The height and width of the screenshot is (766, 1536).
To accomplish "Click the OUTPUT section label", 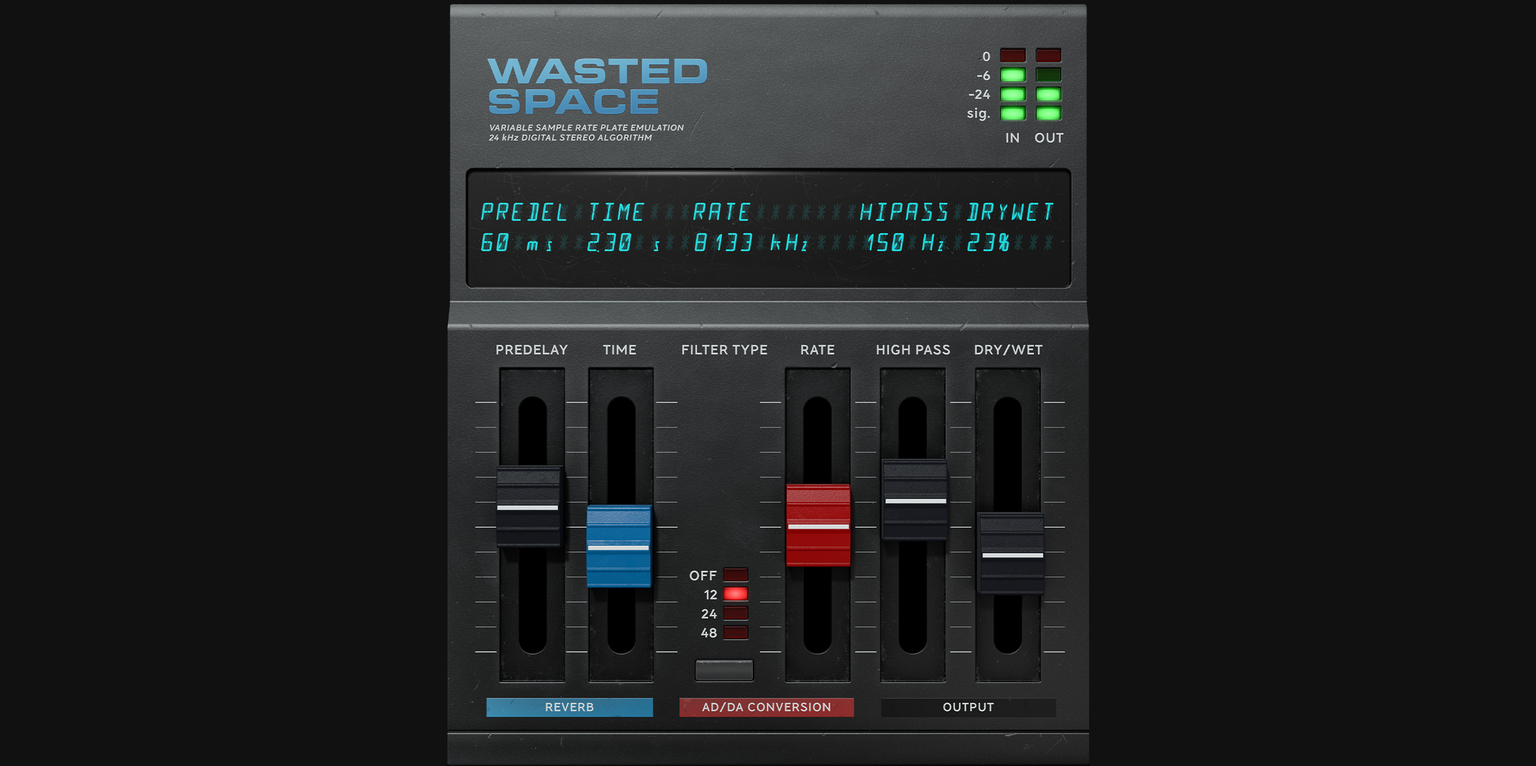I will click(x=967, y=707).
